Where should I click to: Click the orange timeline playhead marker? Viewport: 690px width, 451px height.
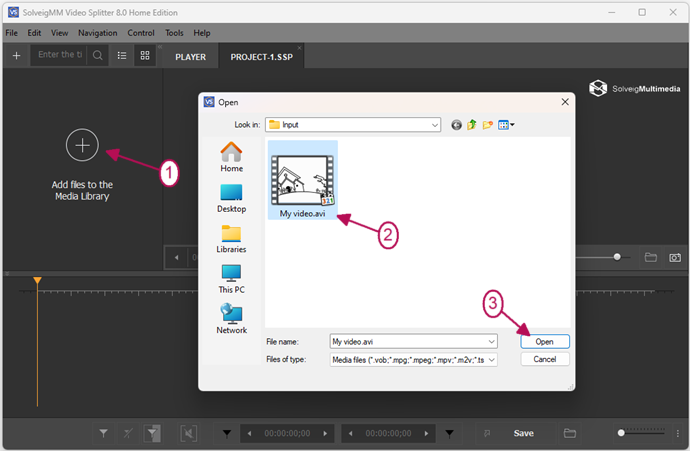37,280
